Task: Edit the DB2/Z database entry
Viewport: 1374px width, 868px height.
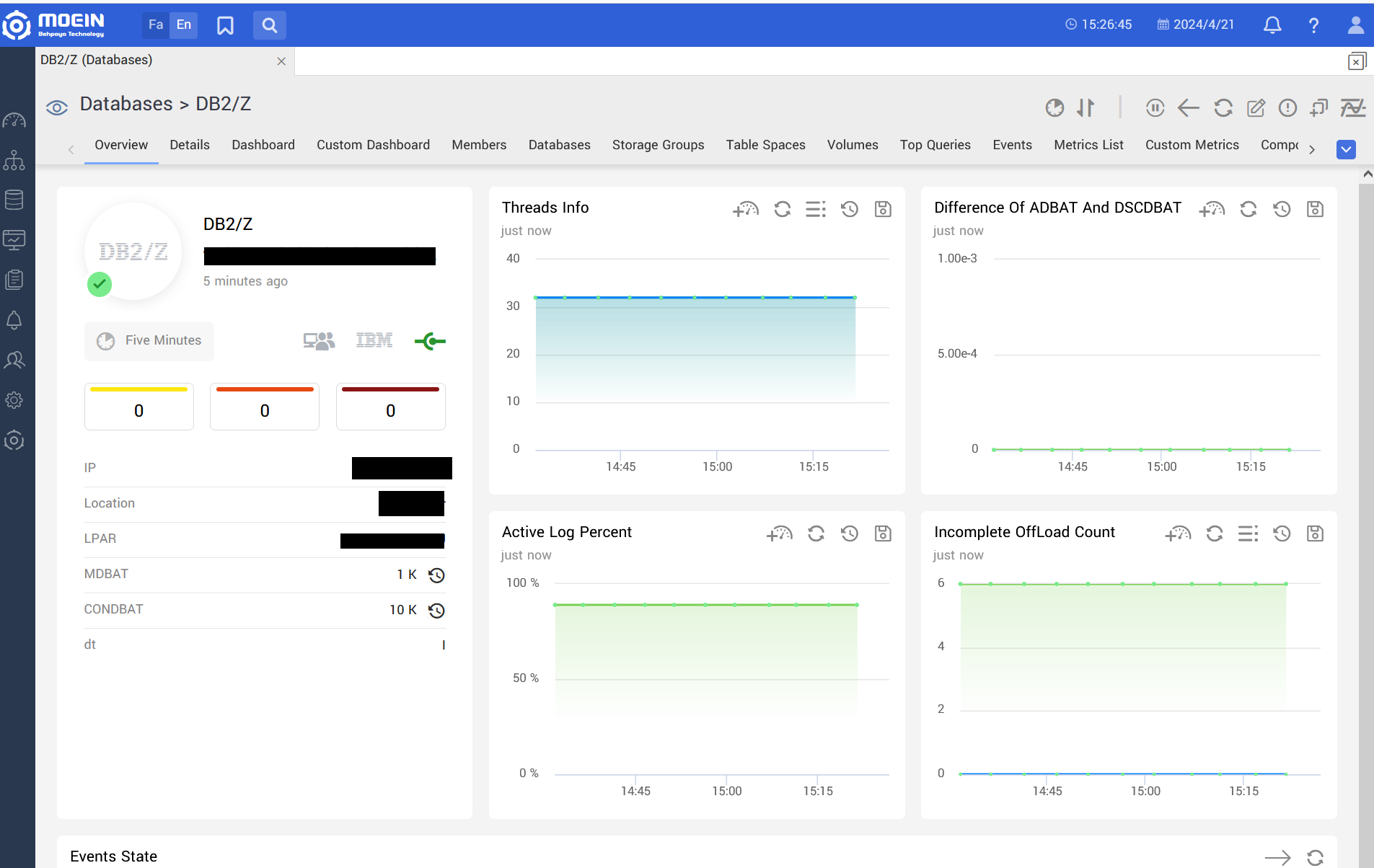Action: coord(1256,108)
